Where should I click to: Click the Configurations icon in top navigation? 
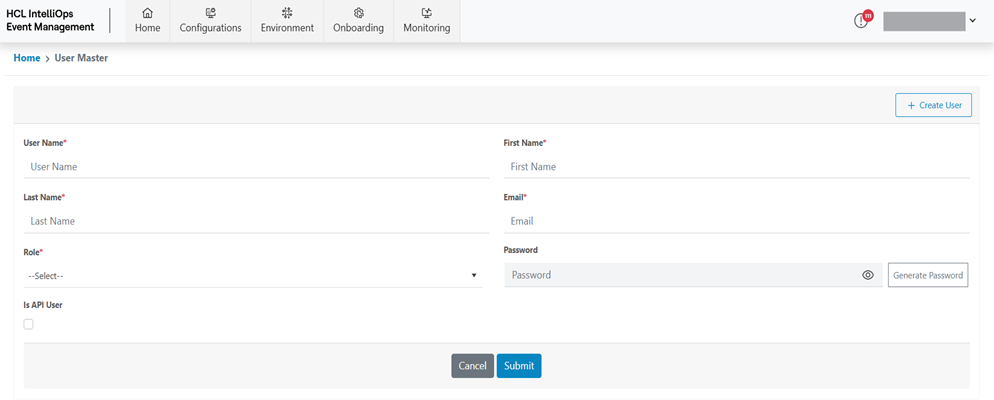(x=210, y=13)
